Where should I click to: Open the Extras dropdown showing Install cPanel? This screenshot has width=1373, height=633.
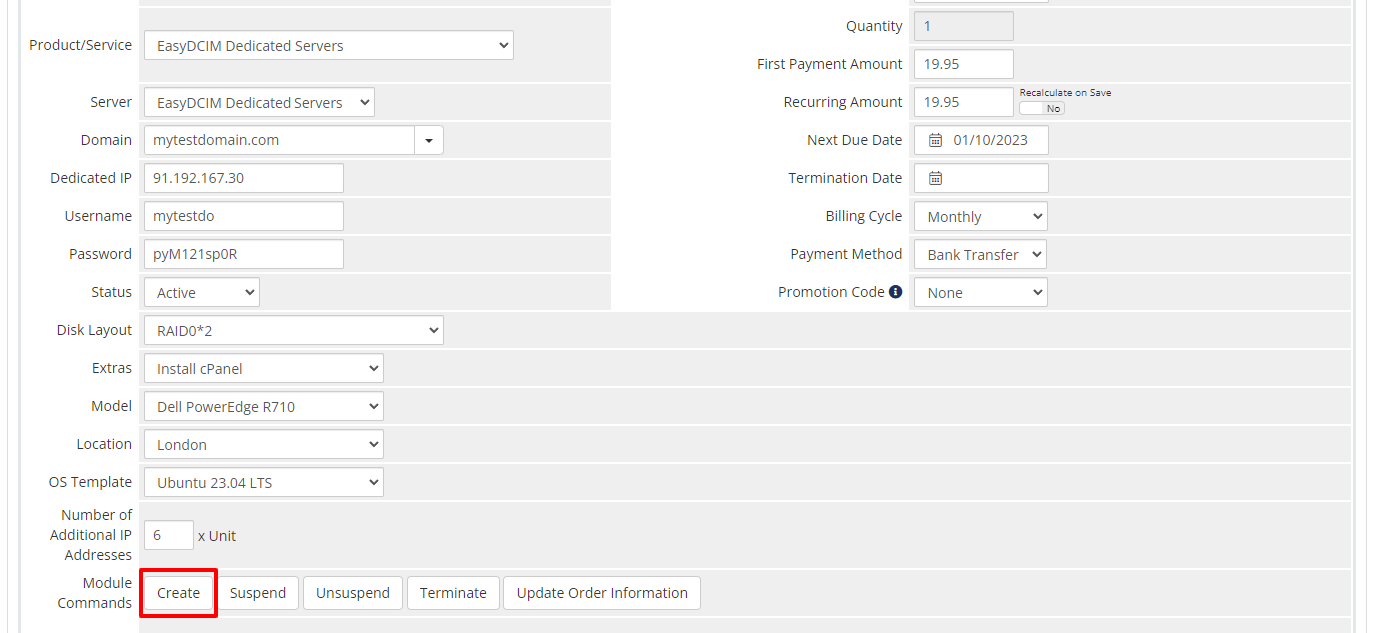pos(264,368)
